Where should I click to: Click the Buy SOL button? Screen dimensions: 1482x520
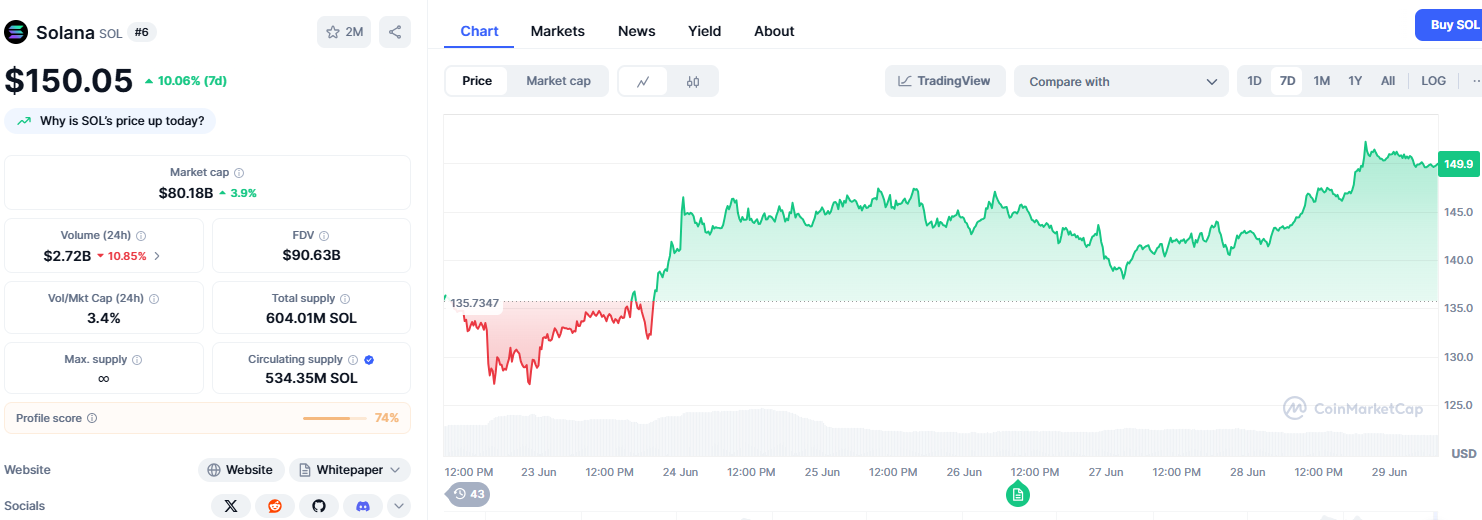1450,25
